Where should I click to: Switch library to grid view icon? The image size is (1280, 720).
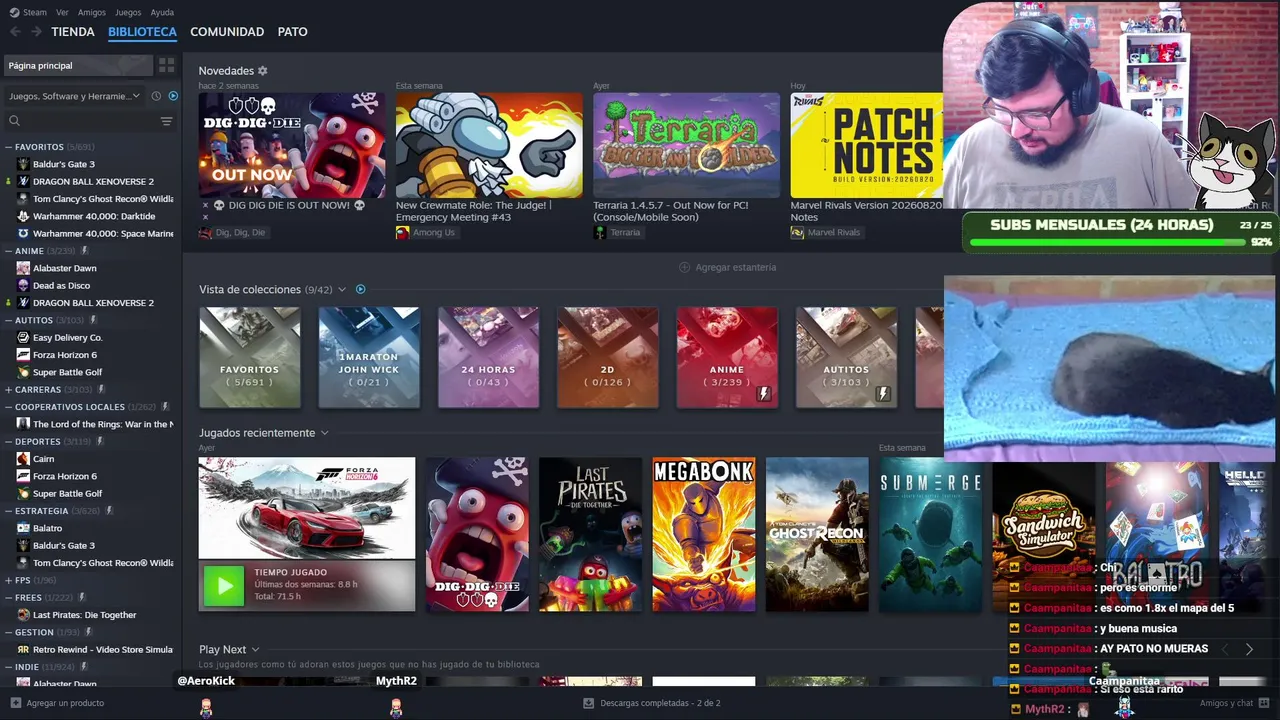166,65
